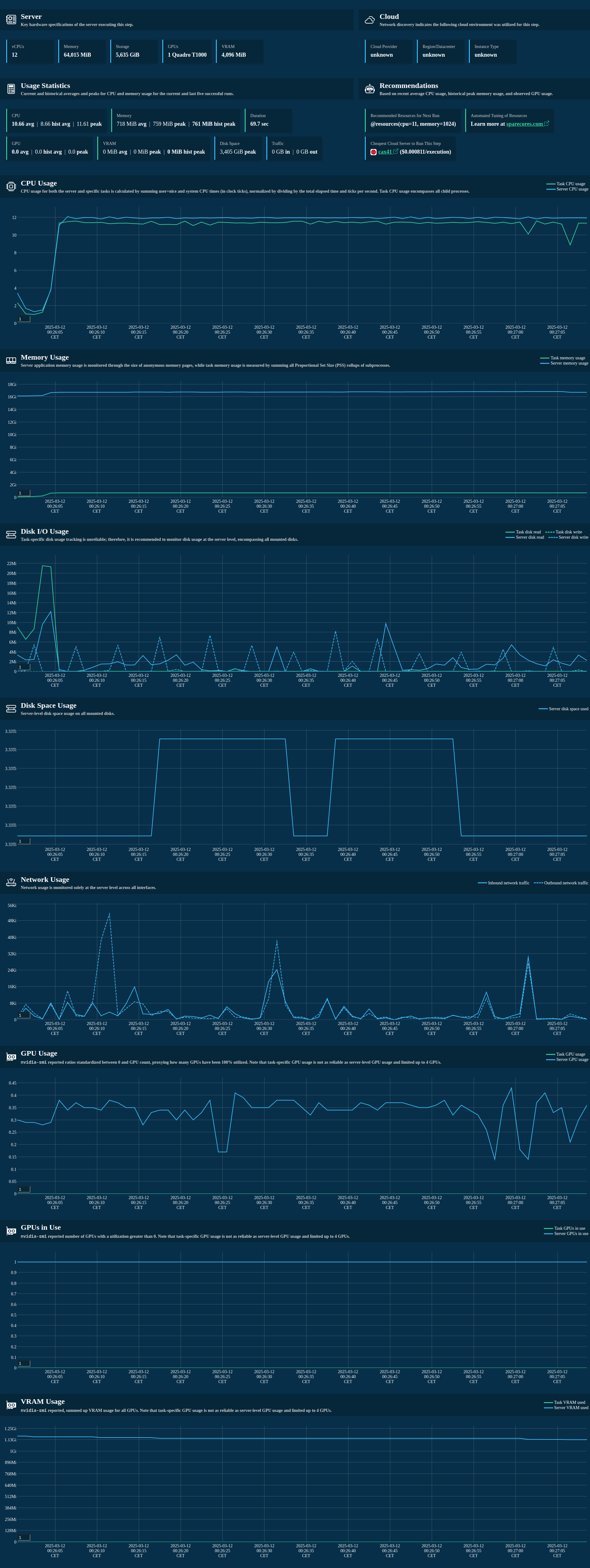Viewport: 590px width, 1568px height.
Task: Click the range button 1 in Disk I/O chart
Action: tap(24, 667)
